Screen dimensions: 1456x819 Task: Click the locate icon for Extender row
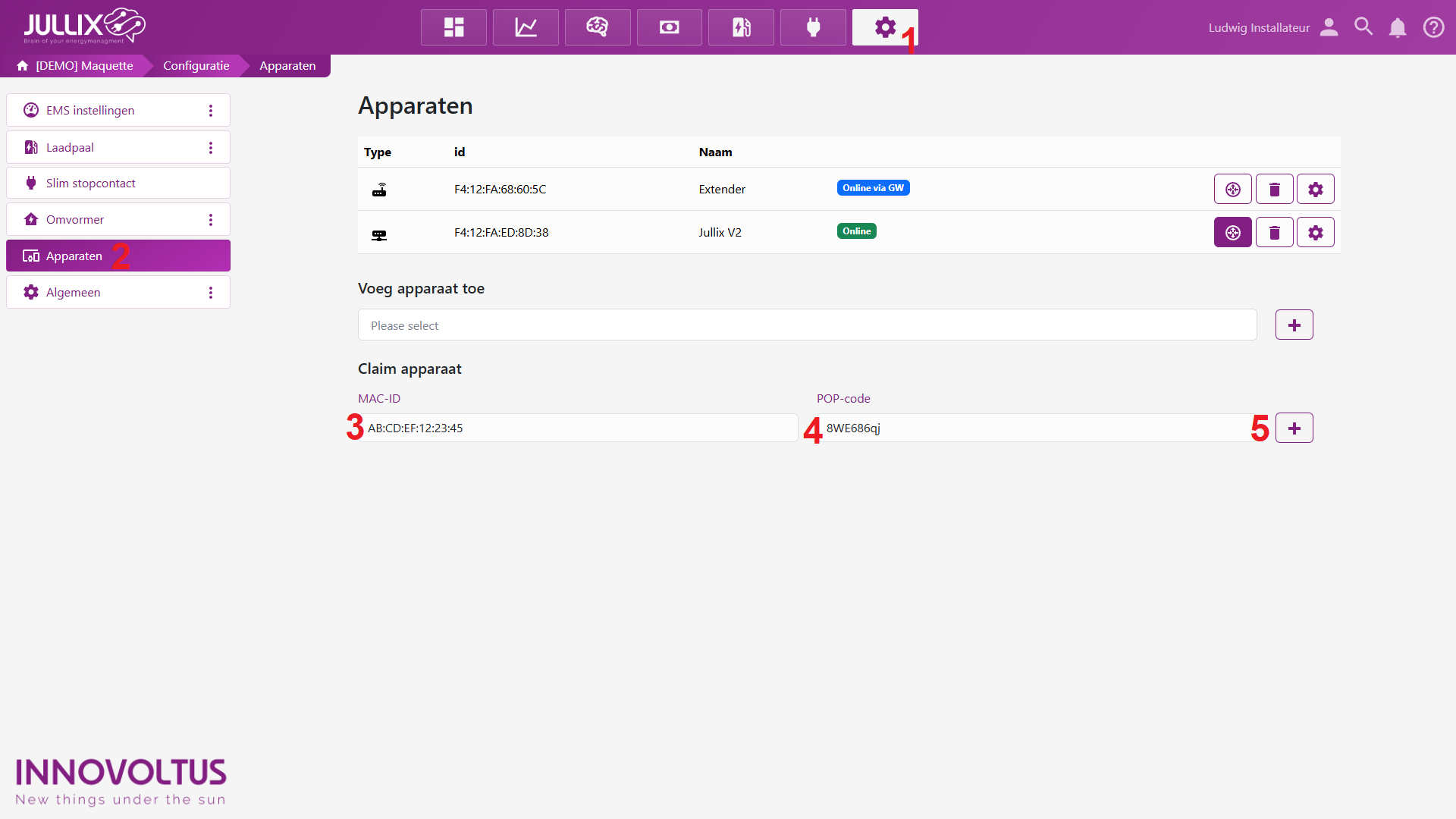(1232, 189)
